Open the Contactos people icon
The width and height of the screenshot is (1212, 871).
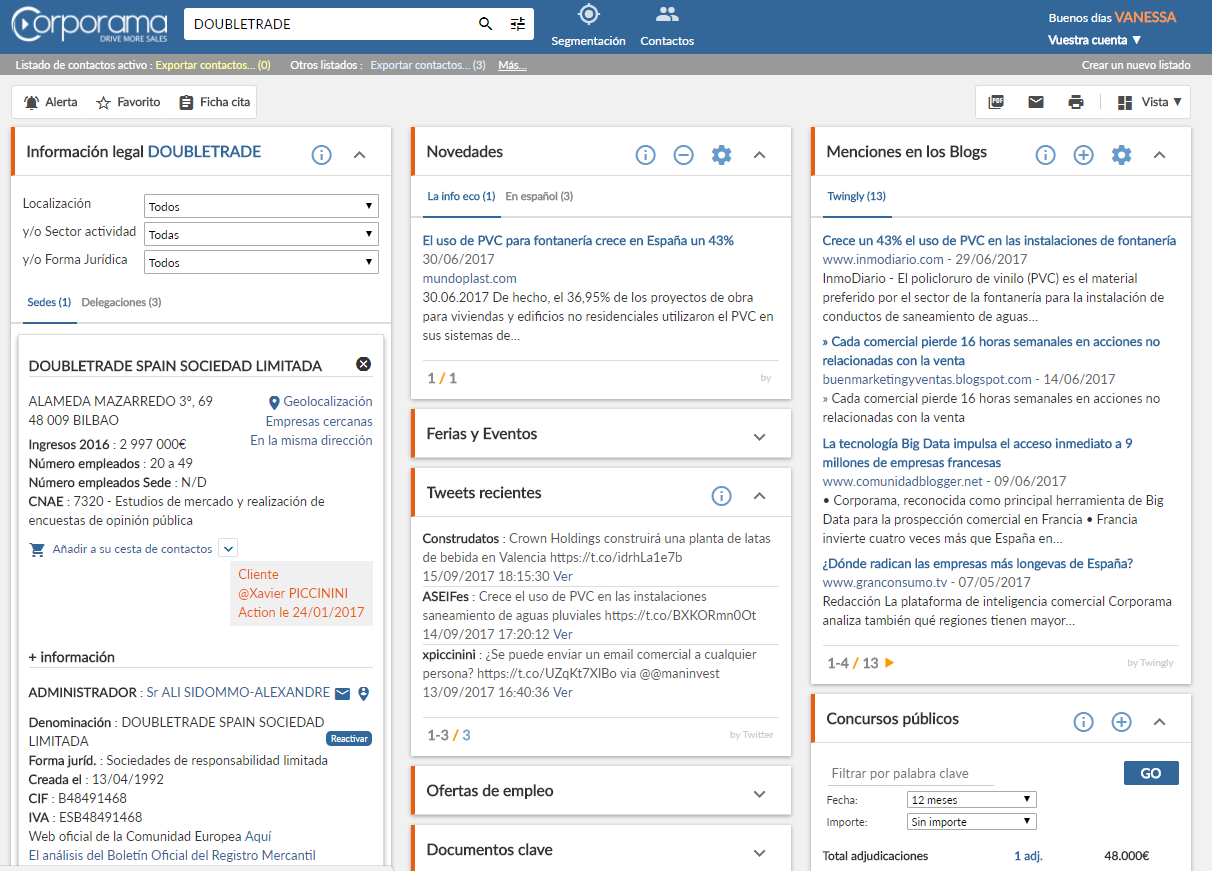pyautogui.click(x=667, y=14)
